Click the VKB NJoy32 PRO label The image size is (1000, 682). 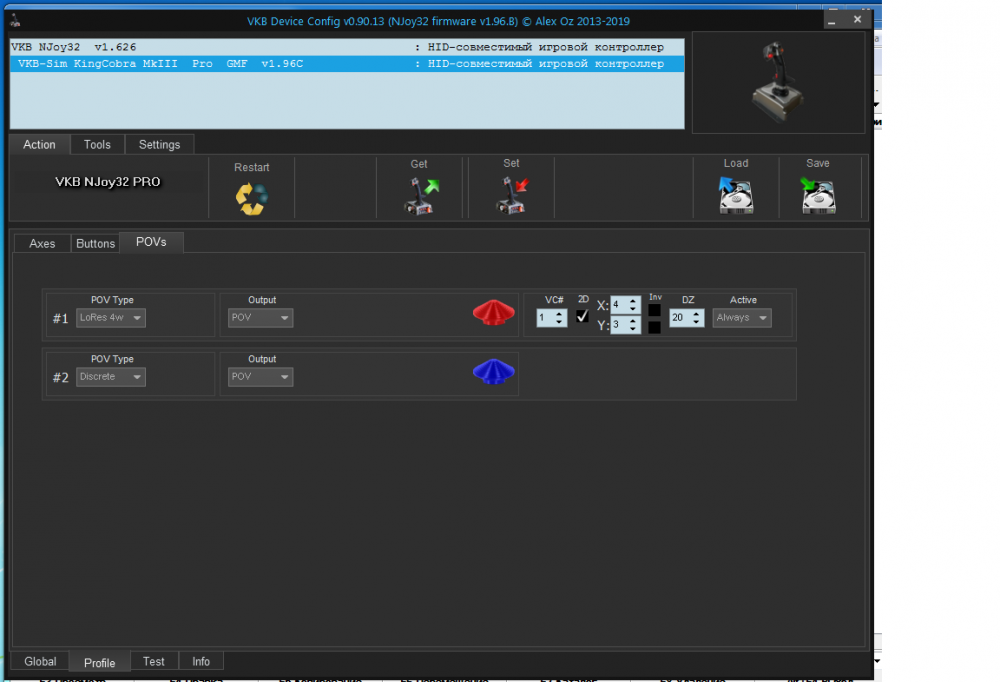[x=108, y=182]
